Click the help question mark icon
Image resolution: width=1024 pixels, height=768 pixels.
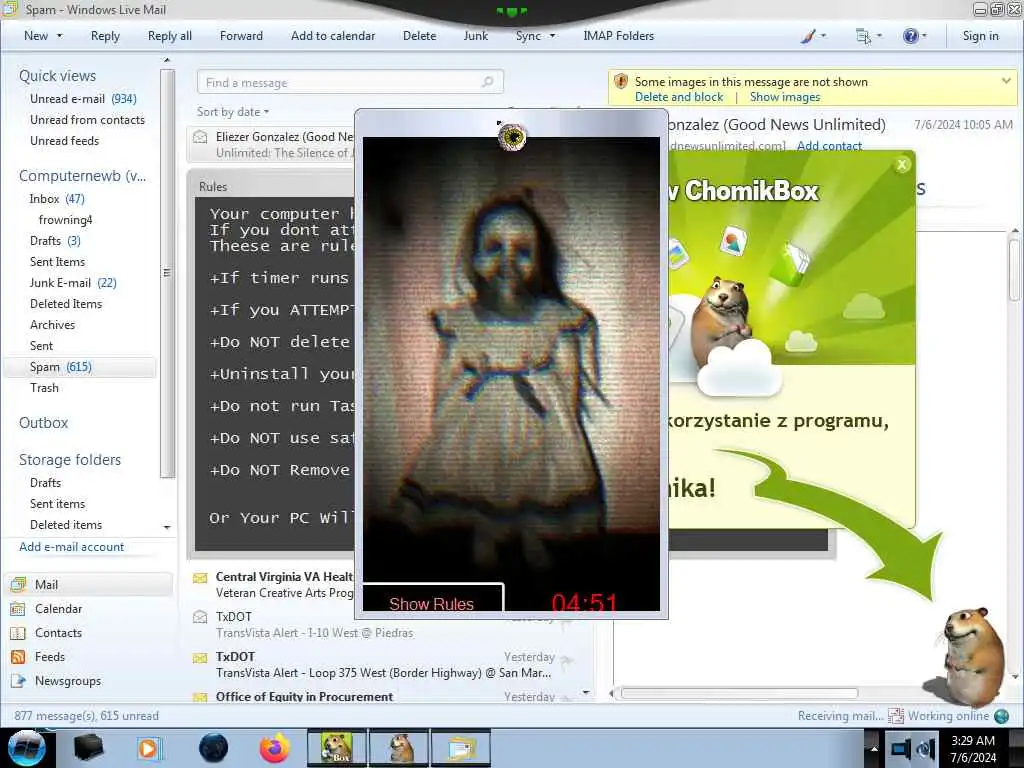[x=910, y=36]
